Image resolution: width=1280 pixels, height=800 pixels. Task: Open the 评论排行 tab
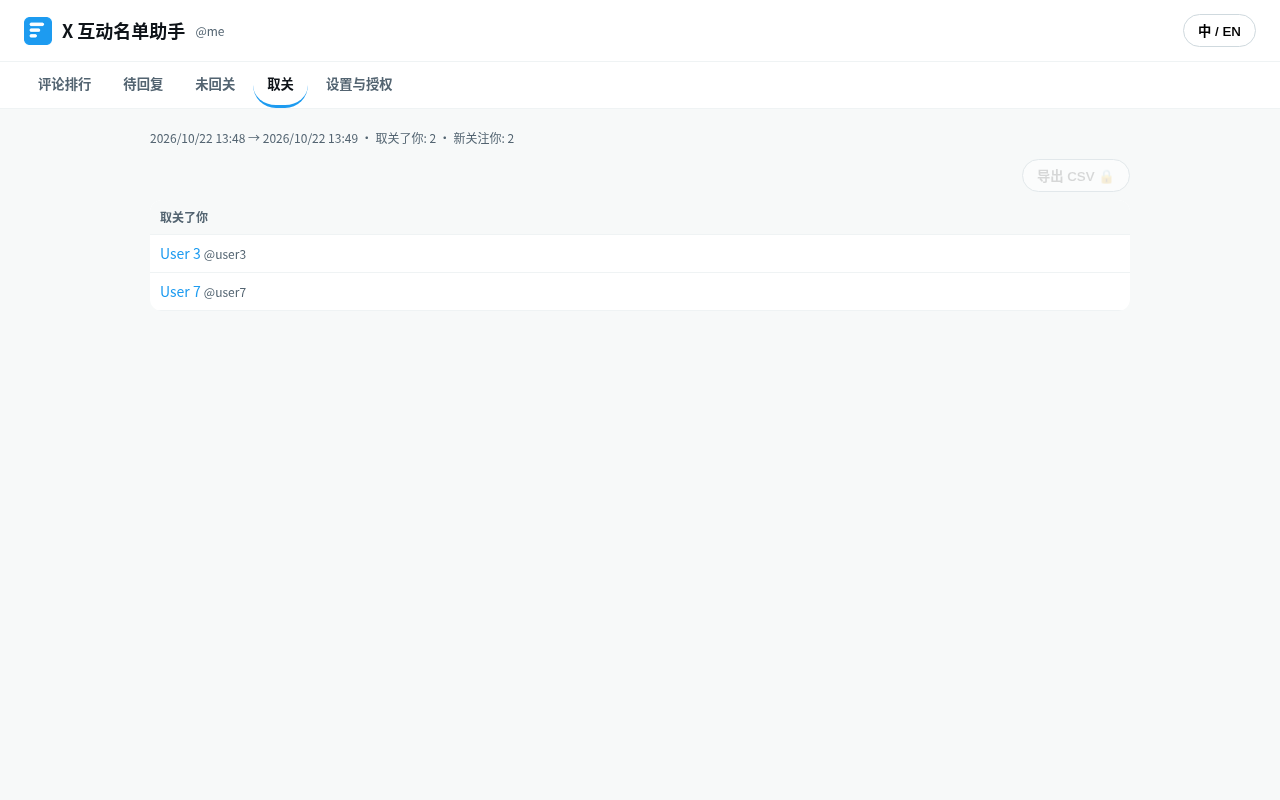[x=64, y=85]
